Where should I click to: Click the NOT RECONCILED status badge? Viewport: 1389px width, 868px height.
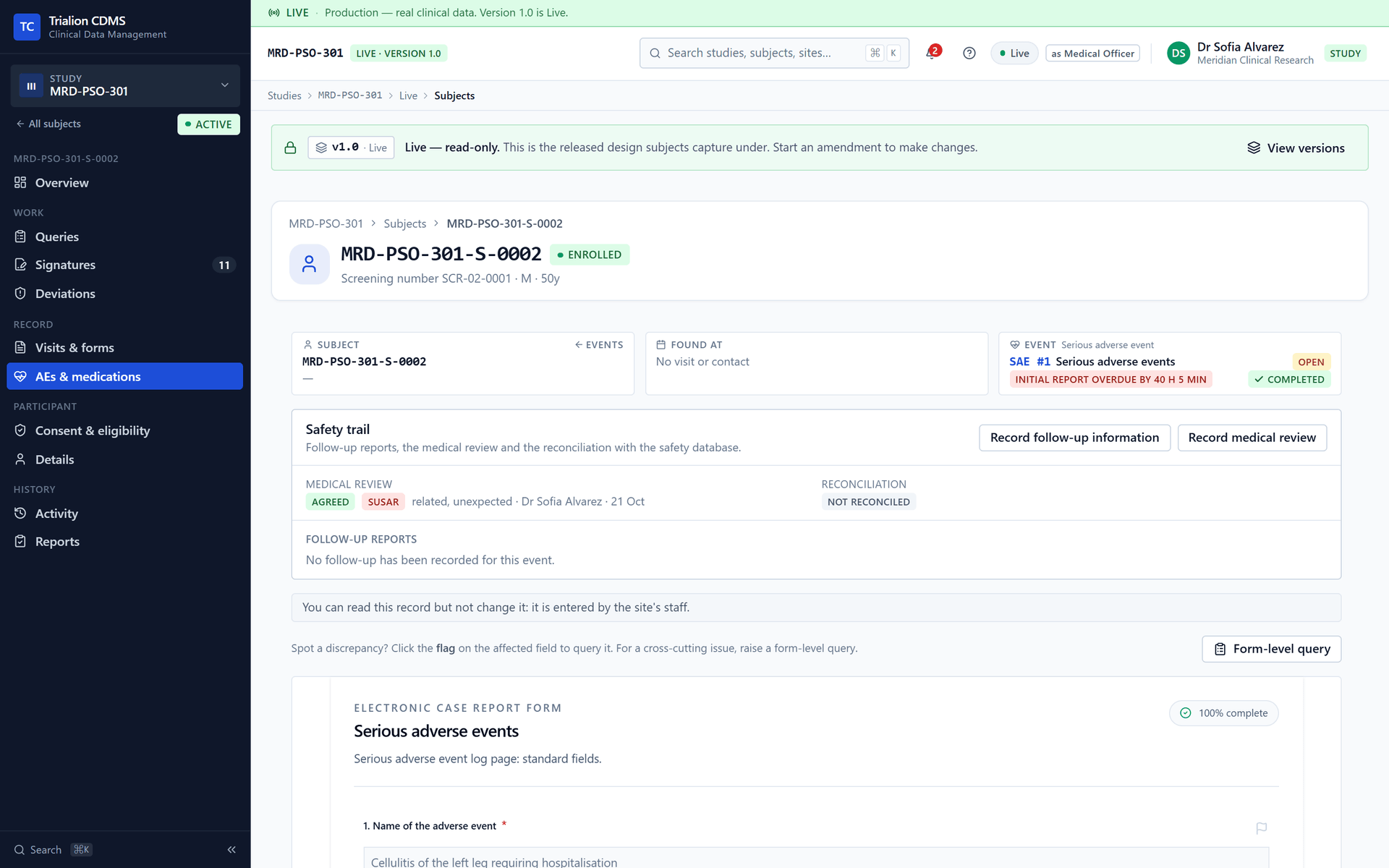coord(868,502)
